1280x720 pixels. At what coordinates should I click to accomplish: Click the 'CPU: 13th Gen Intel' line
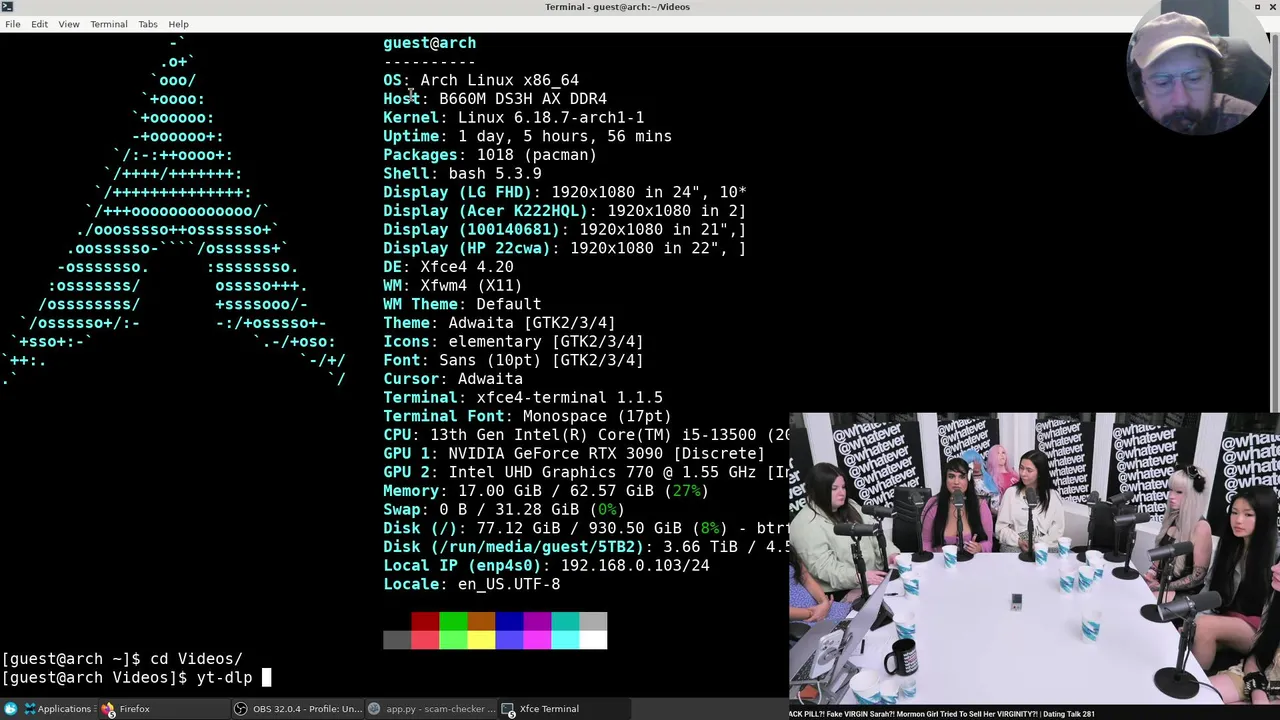pyautogui.click(x=586, y=435)
